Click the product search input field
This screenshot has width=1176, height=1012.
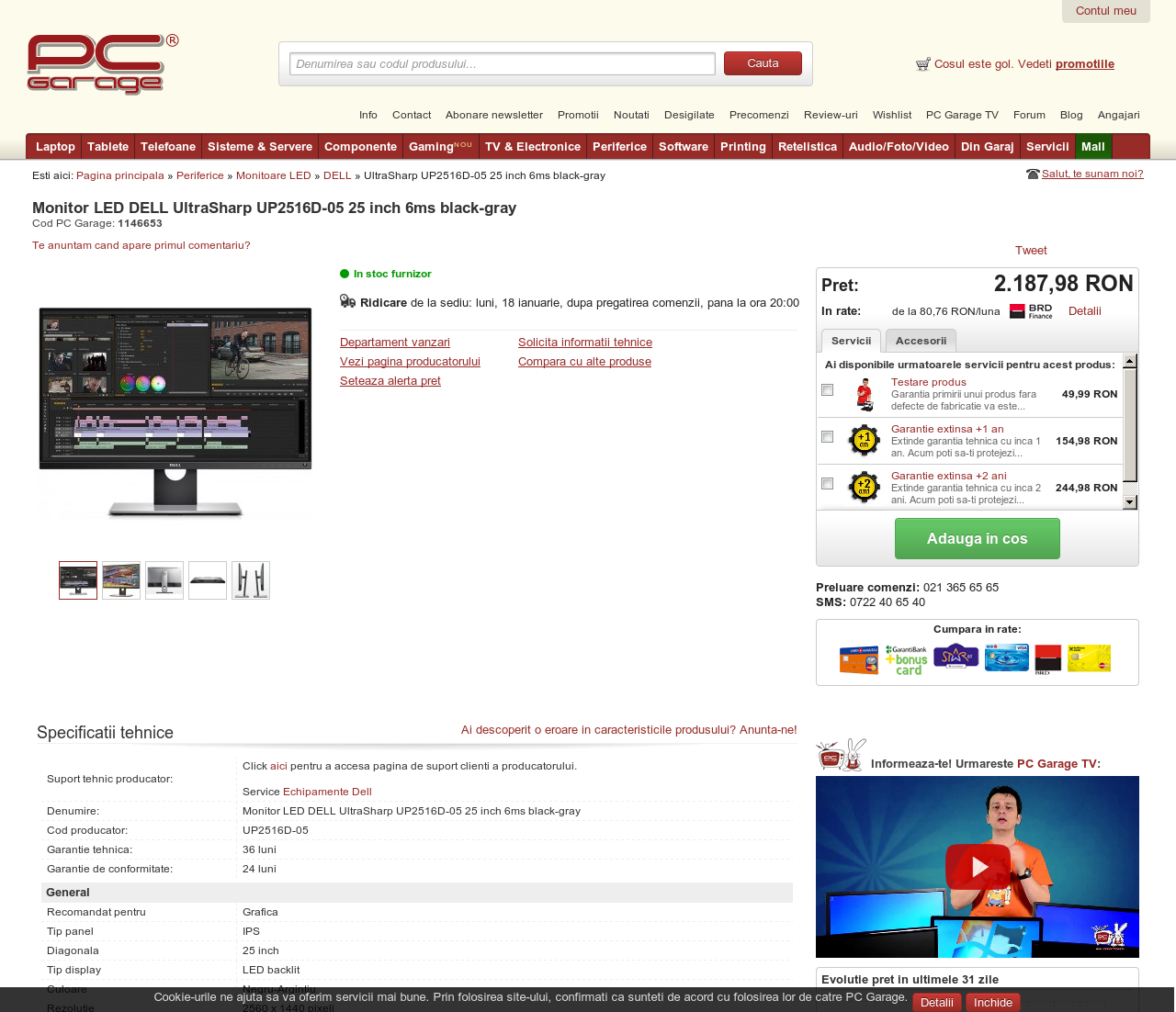pyautogui.click(x=503, y=63)
